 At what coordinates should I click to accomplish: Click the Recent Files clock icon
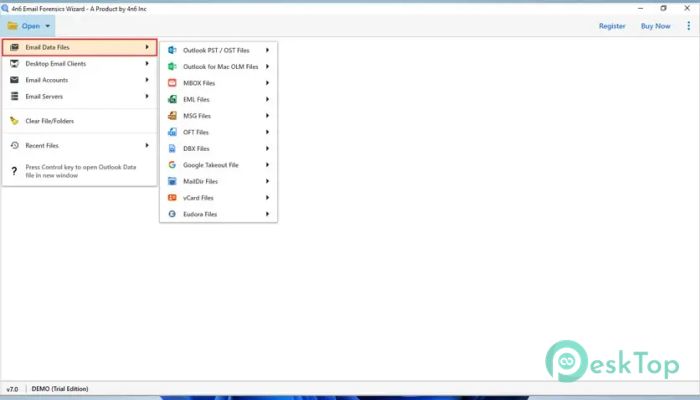tap(14, 145)
